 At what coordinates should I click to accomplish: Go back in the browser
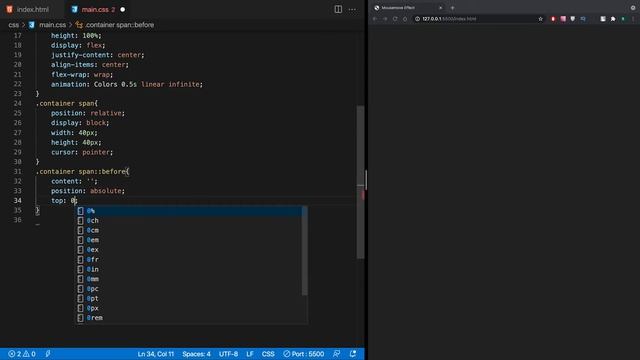(x=375, y=19)
